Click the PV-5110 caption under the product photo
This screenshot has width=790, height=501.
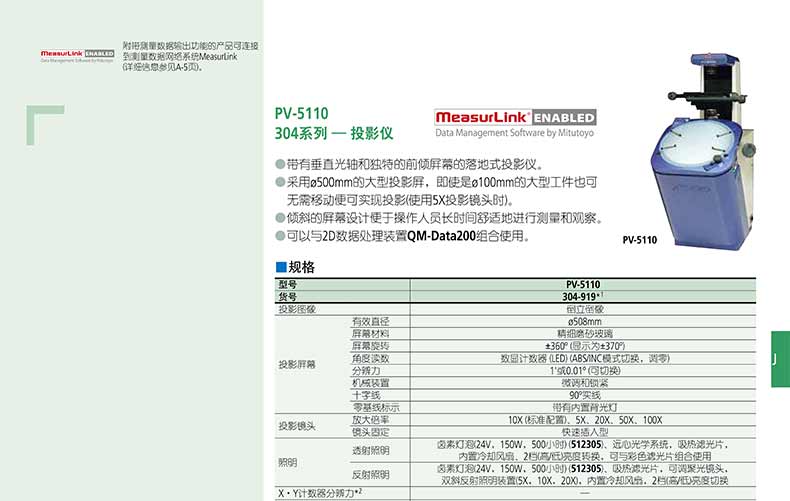[639, 240]
